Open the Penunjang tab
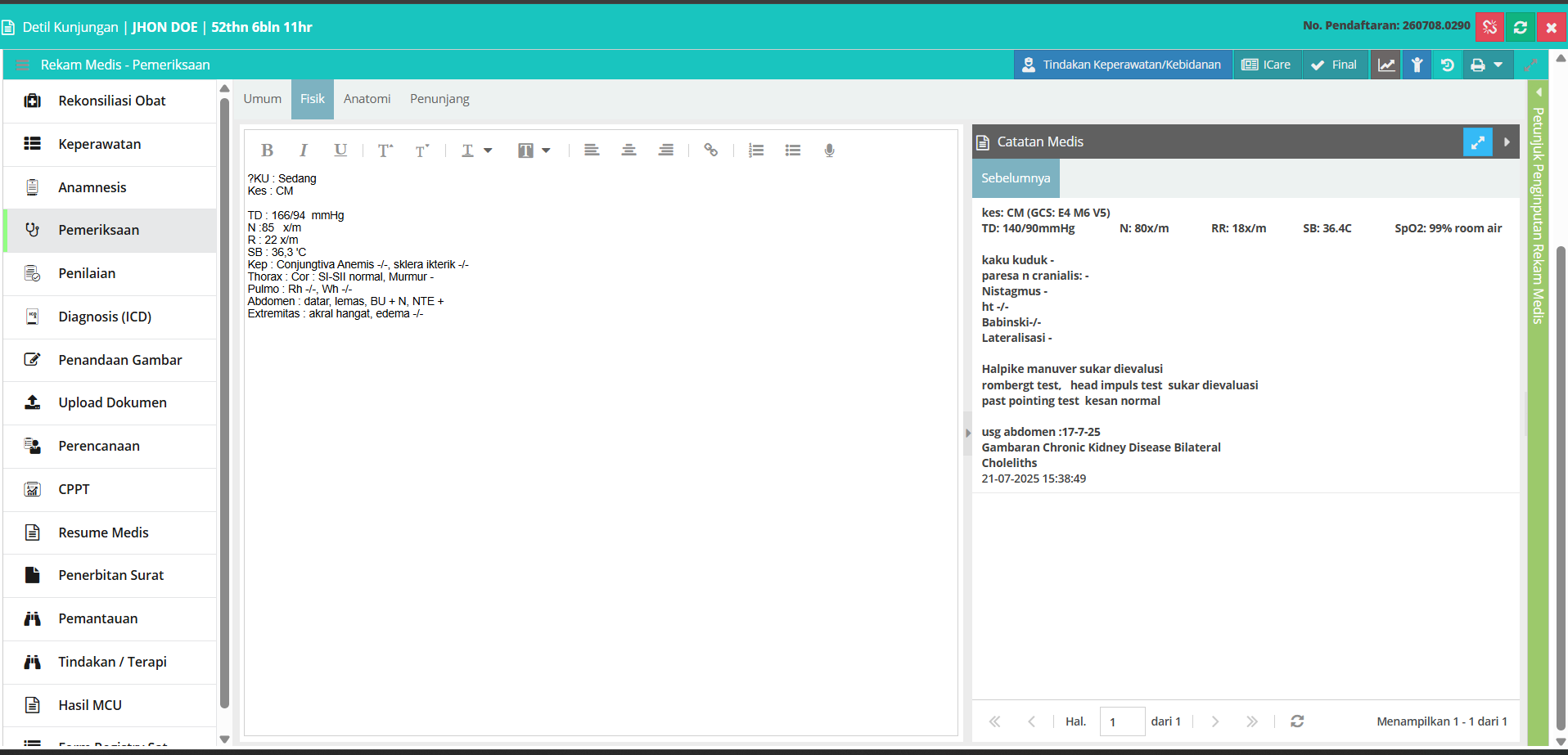The image size is (1568, 755). (439, 99)
